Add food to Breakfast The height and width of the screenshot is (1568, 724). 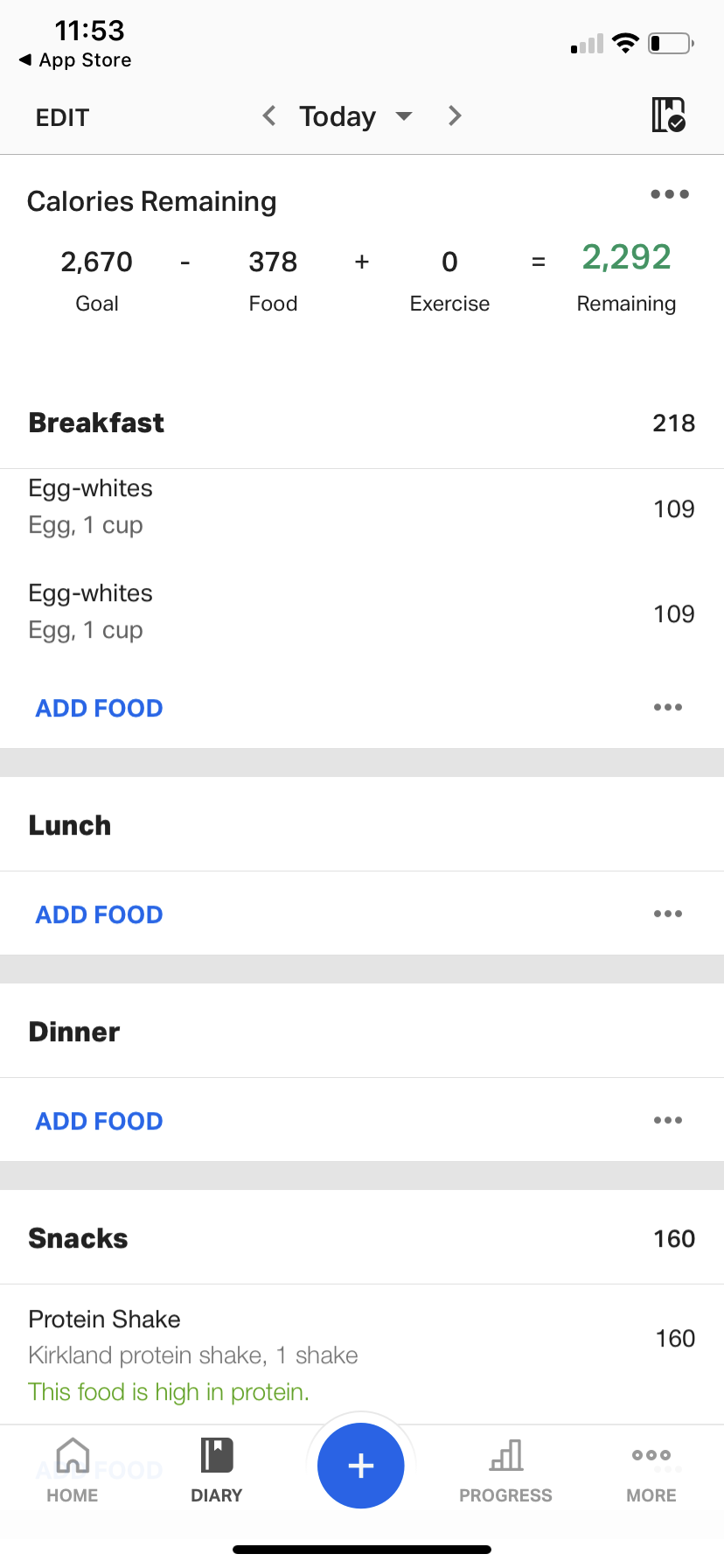point(99,708)
